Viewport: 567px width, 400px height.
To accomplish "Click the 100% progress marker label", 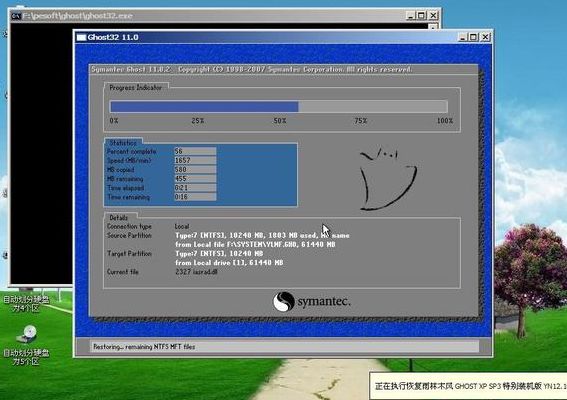I will (445, 121).
